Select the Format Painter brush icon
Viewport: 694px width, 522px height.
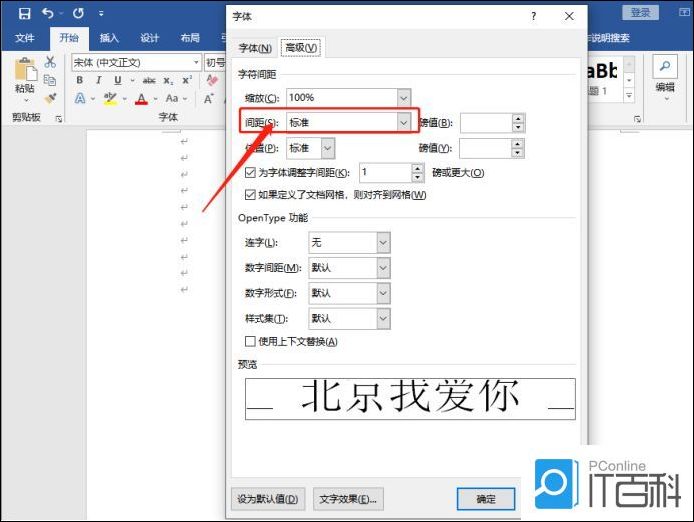tap(50, 98)
